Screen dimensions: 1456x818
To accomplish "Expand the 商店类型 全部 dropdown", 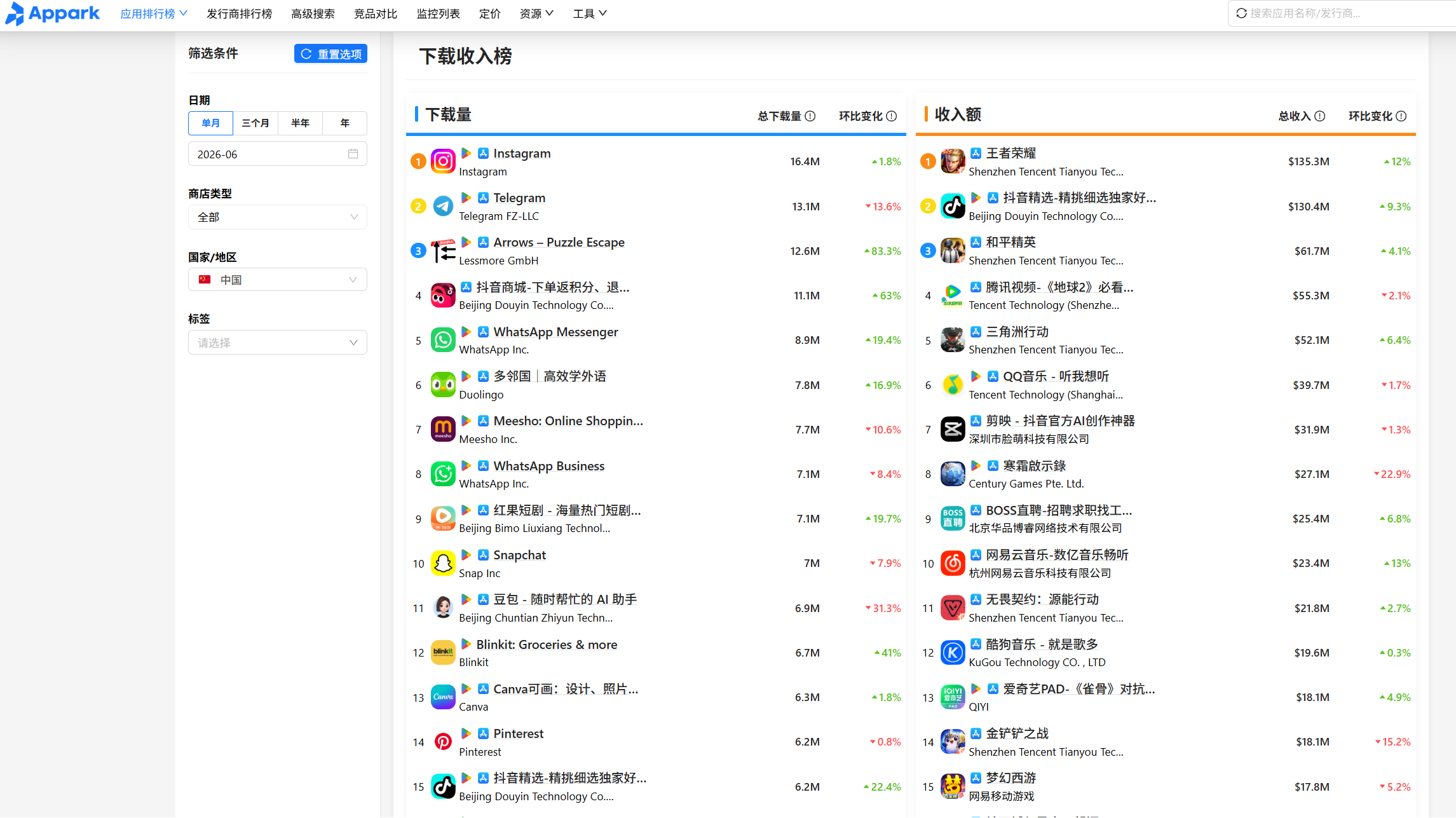I will point(278,217).
